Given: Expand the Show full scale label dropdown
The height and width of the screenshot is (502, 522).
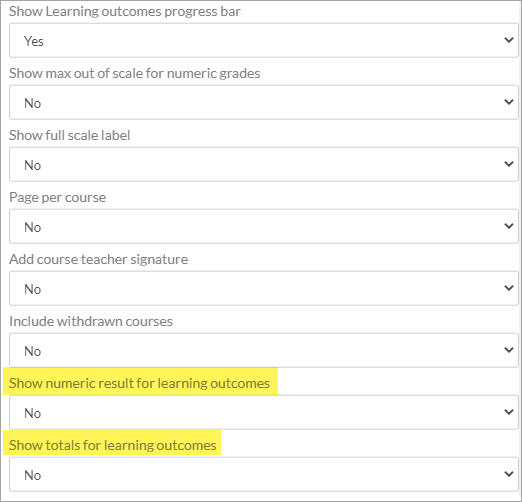Looking at the screenshot, I should point(264,164).
